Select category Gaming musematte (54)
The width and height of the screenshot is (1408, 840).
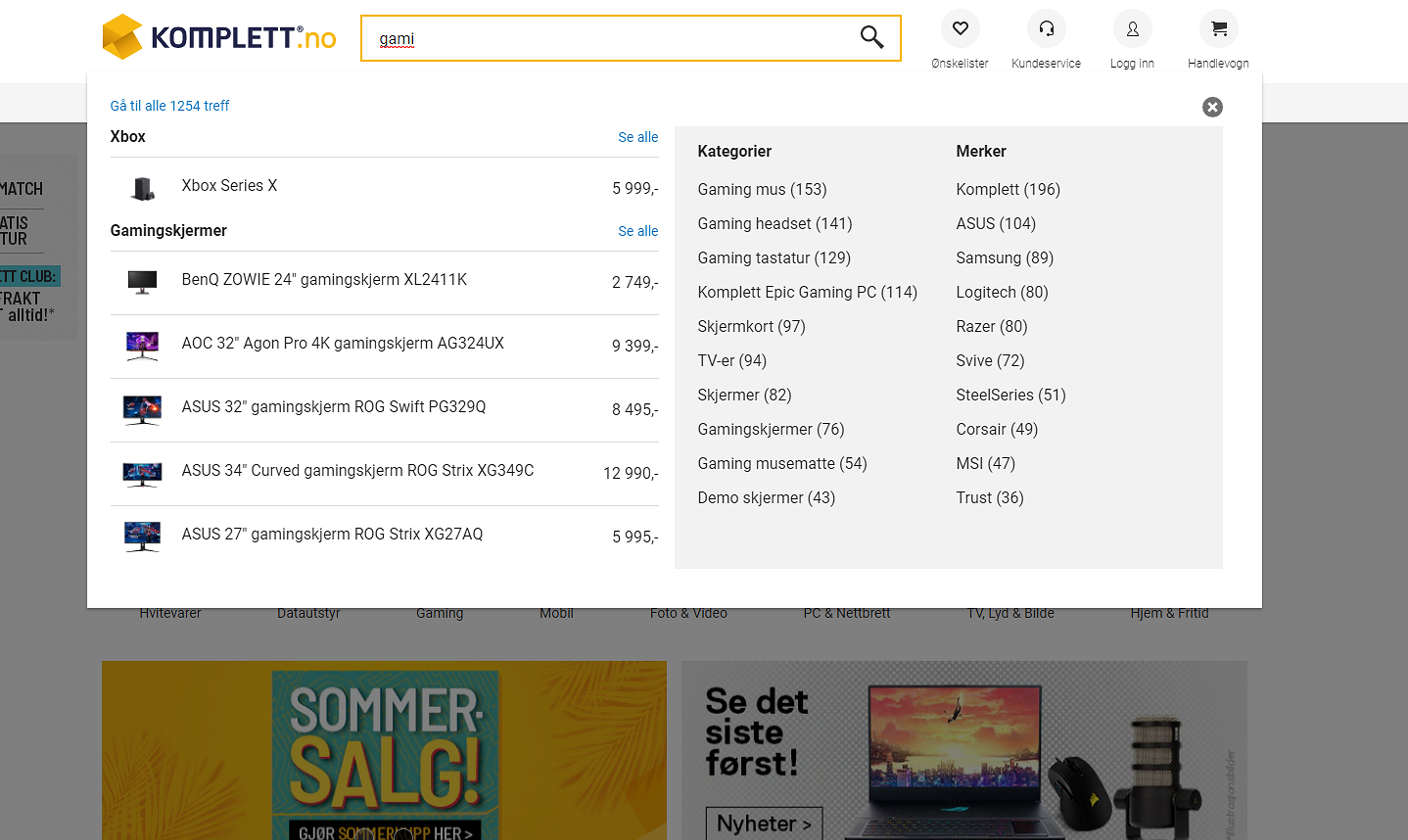point(782,463)
